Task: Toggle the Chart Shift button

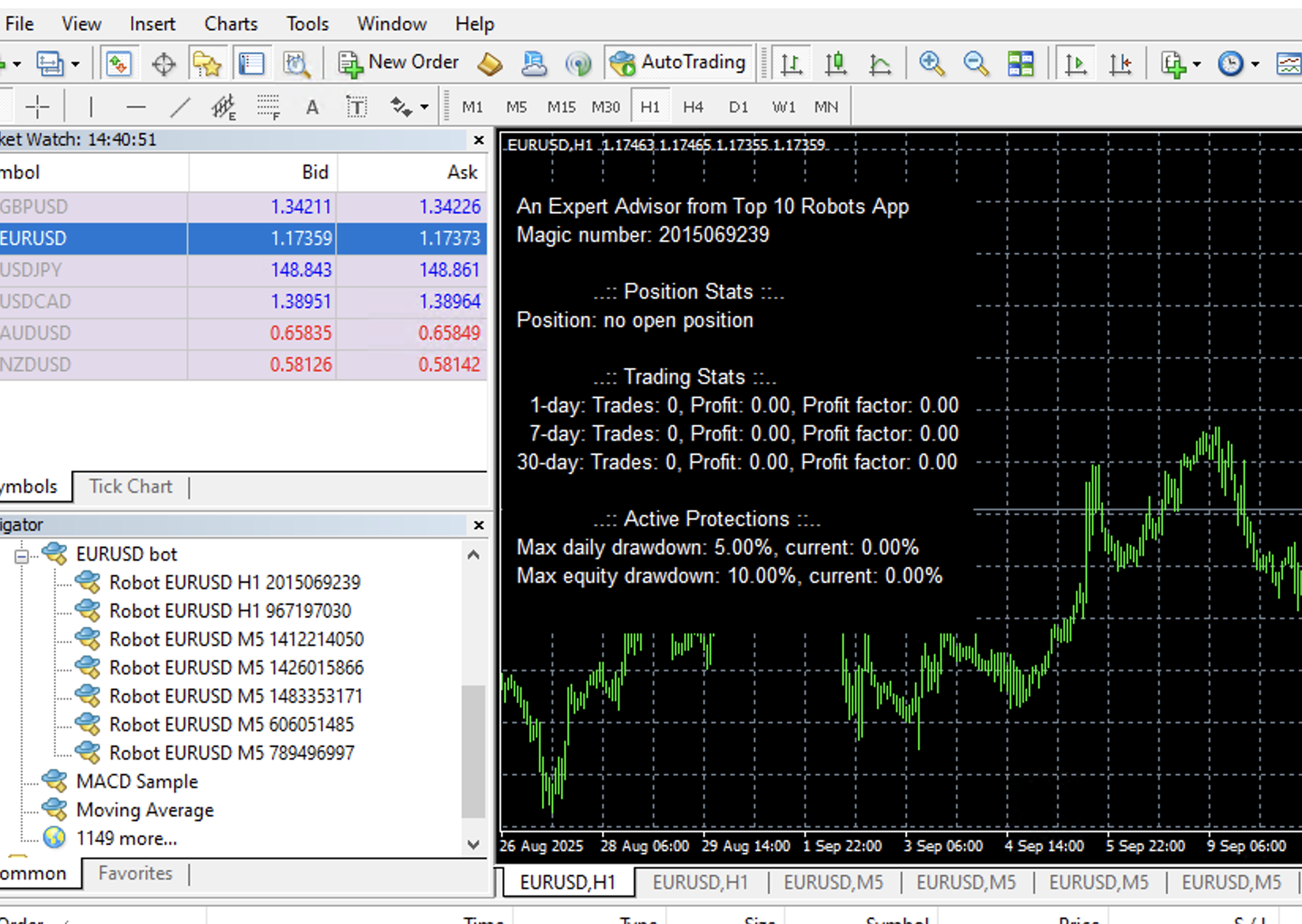Action: [x=1119, y=63]
